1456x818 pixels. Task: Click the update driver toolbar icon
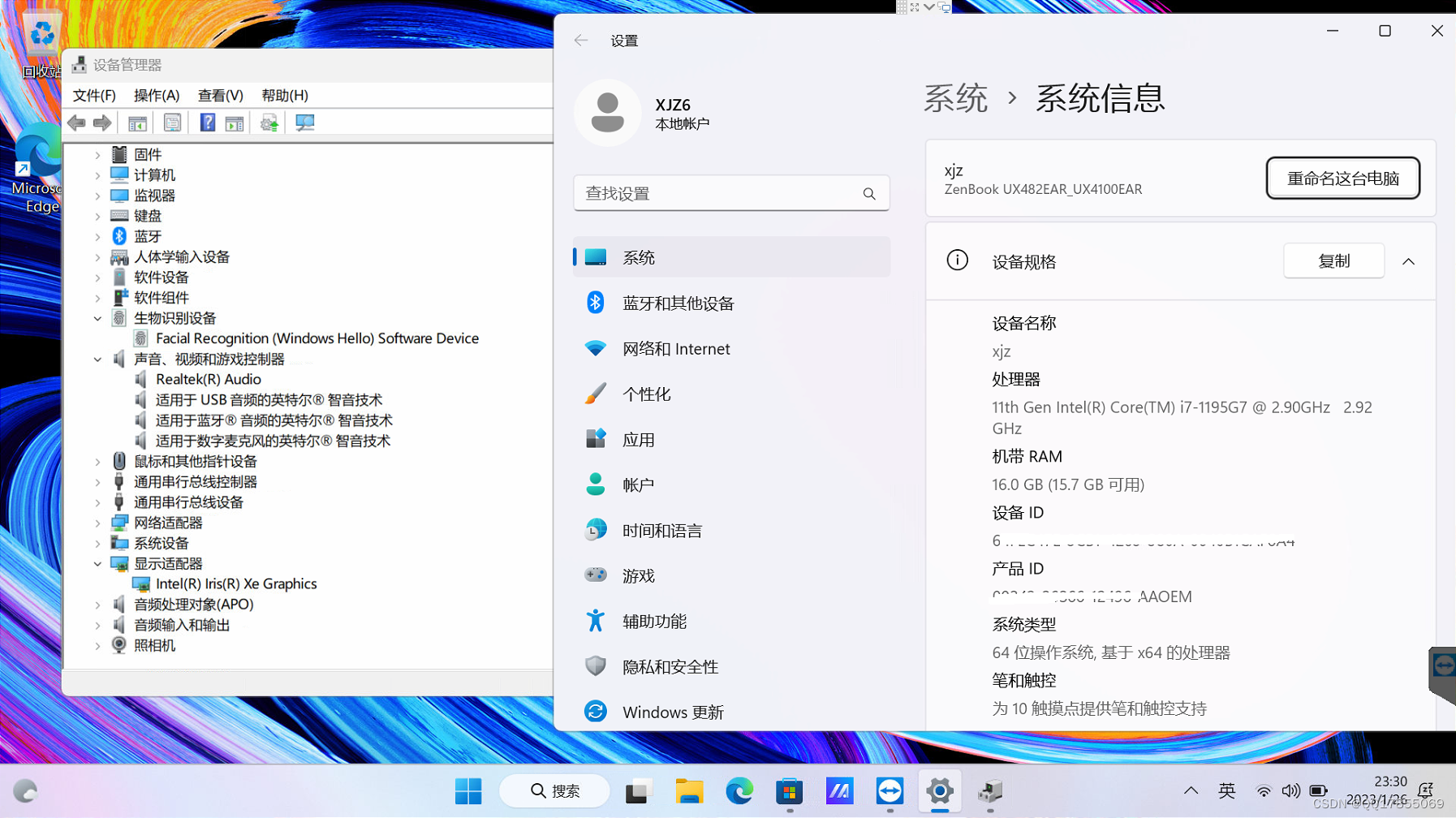[x=269, y=123]
